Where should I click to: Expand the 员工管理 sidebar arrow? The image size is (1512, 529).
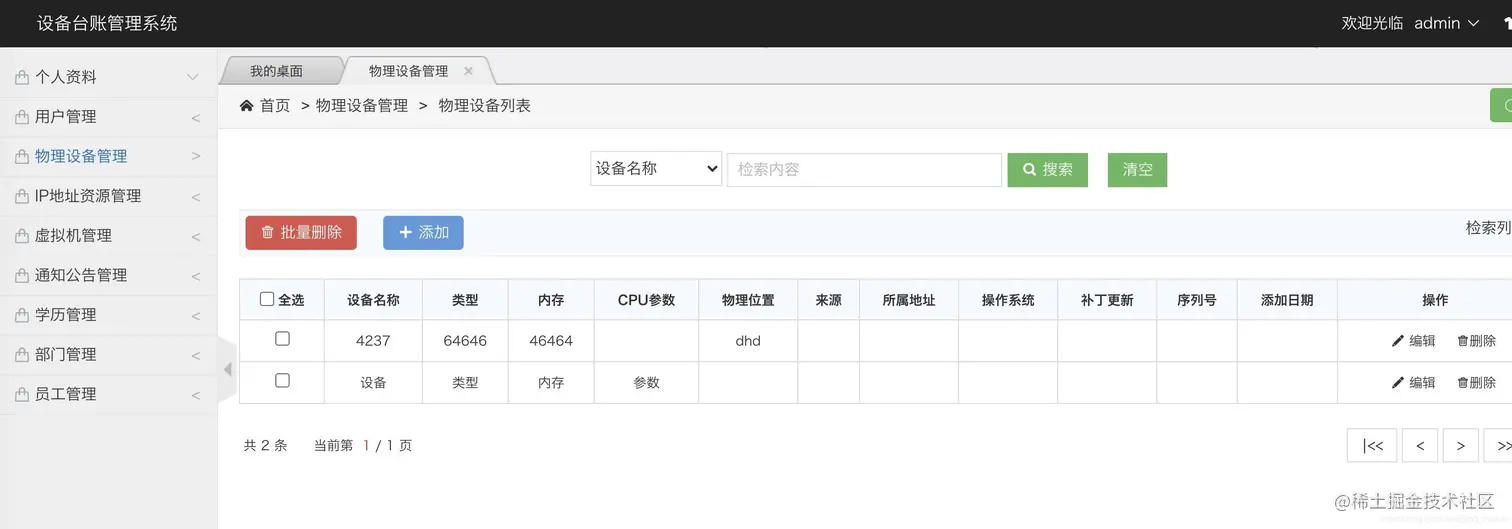coord(196,395)
